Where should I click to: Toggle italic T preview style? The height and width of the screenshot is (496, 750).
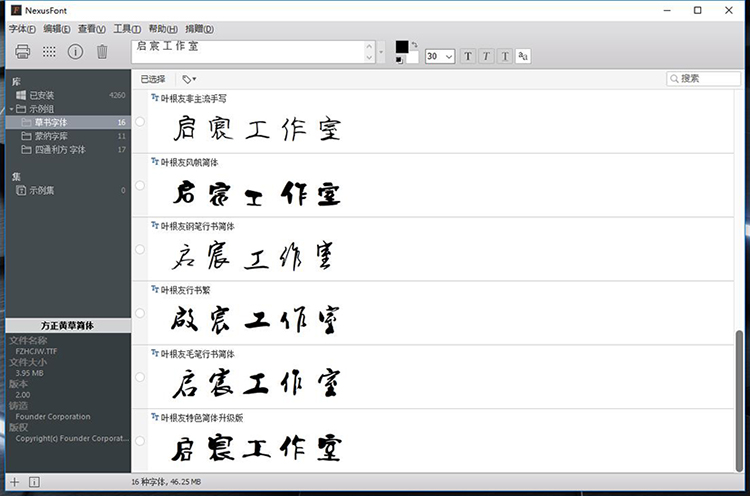point(486,56)
